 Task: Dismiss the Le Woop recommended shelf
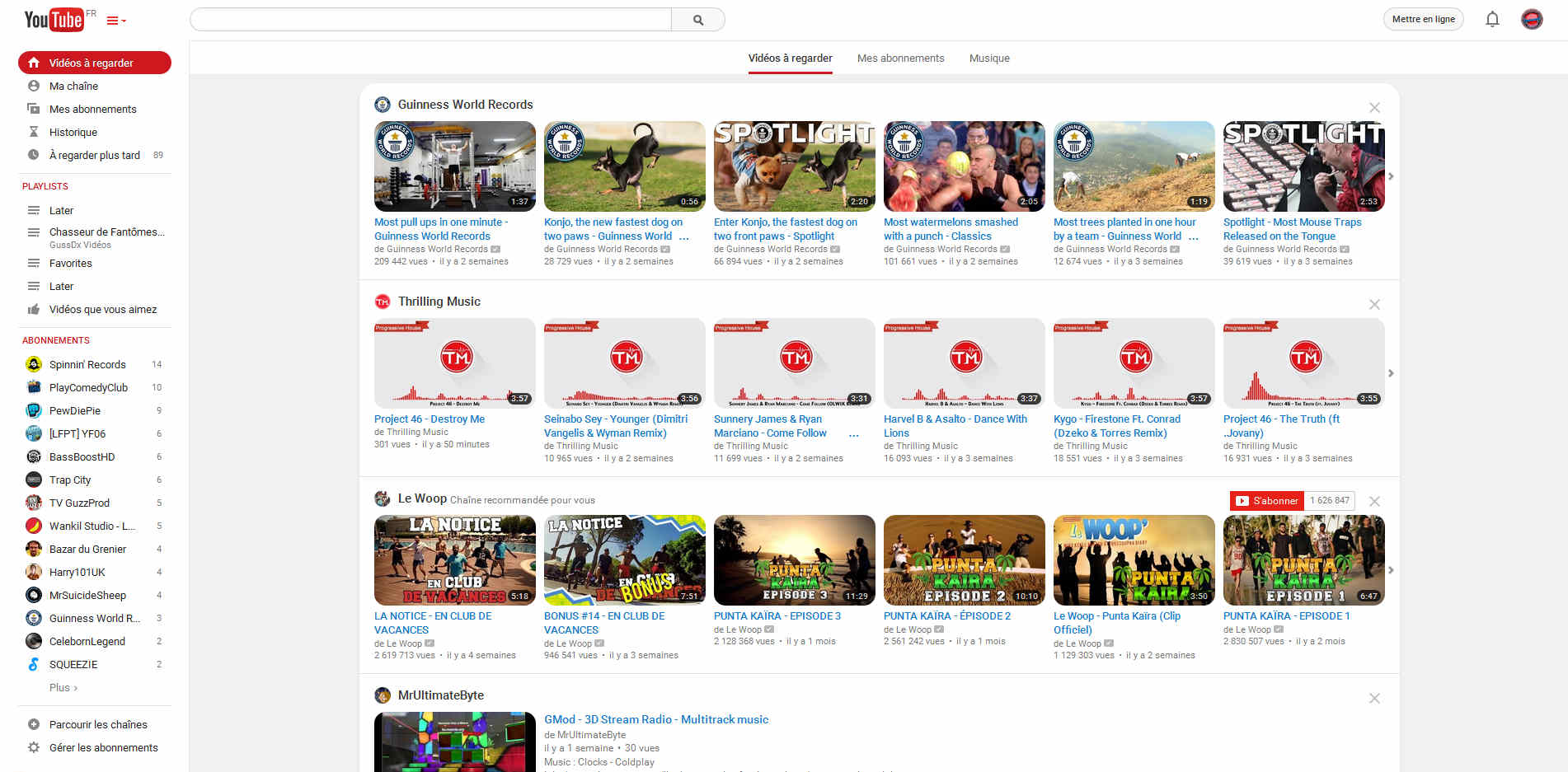click(x=1374, y=501)
